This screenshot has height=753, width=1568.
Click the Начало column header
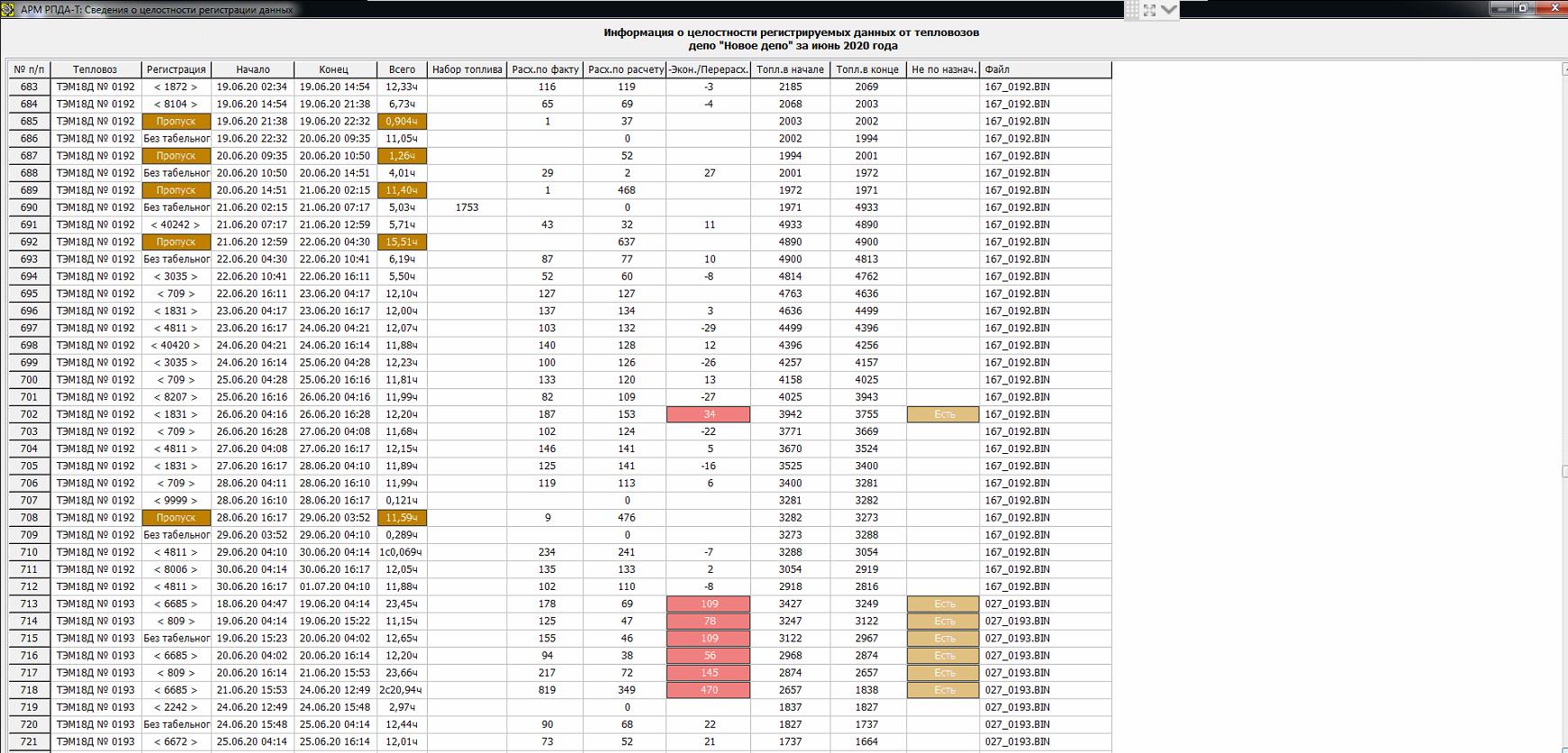253,69
